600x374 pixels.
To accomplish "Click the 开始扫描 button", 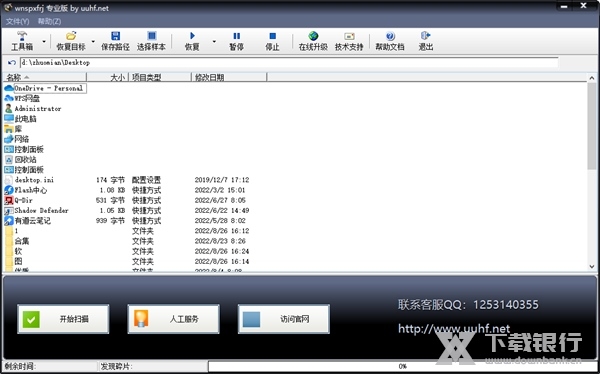I will (x=63, y=319).
